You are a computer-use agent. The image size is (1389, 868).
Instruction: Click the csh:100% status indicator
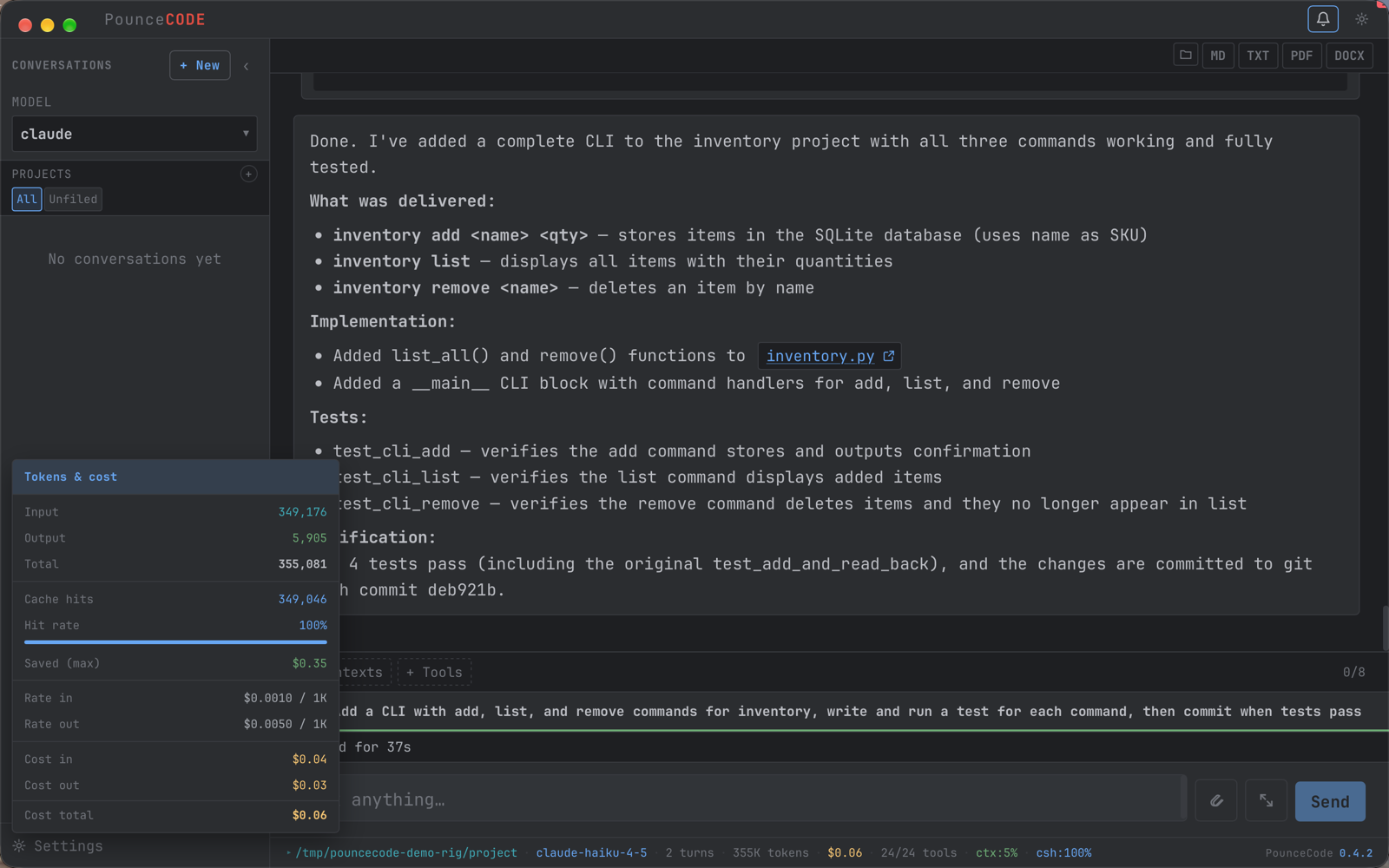[x=1063, y=853]
